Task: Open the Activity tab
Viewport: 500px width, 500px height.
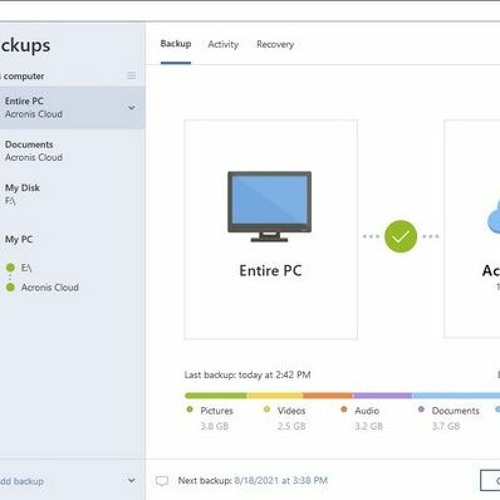Action: [x=223, y=44]
